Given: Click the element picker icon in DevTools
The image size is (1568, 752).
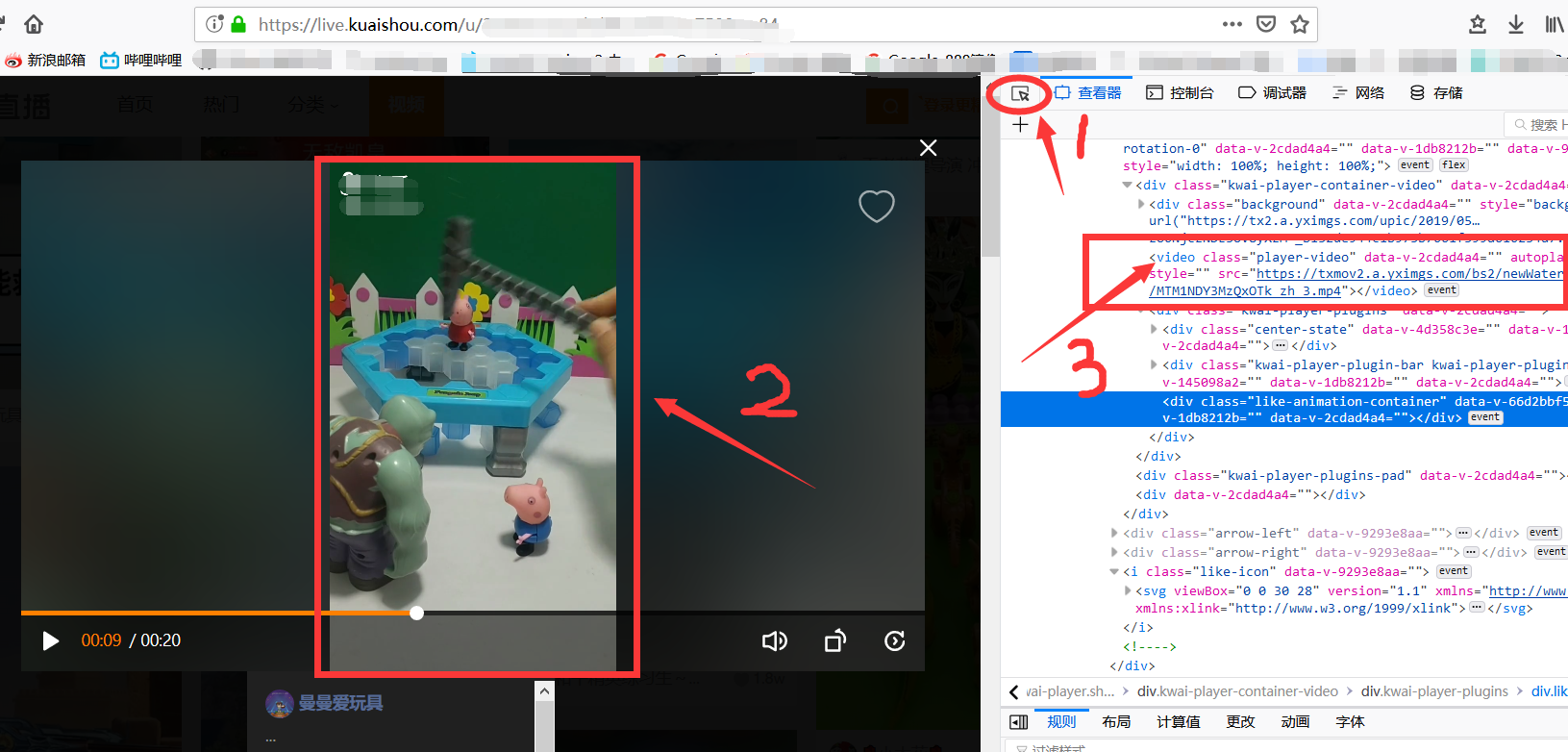Looking at the screenshot, I should [x=1020, y=93].
